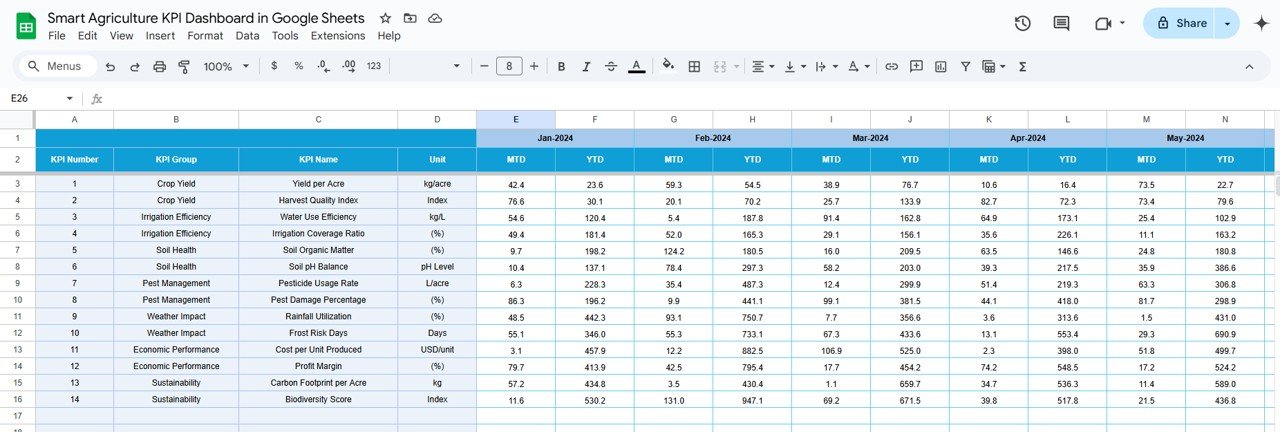Open the horizontal align dropdown
Viewport: 1280px width, 432px height.
(763, 66)
